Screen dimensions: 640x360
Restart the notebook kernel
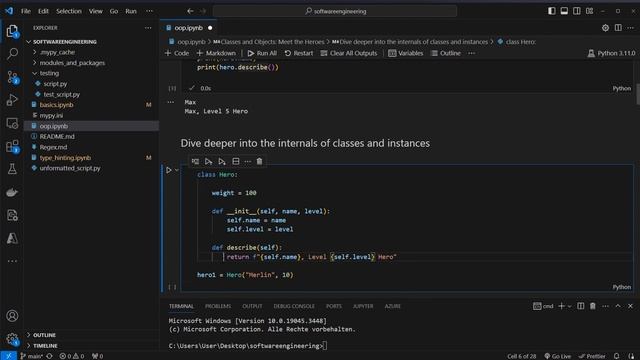[x=299, y=53]
